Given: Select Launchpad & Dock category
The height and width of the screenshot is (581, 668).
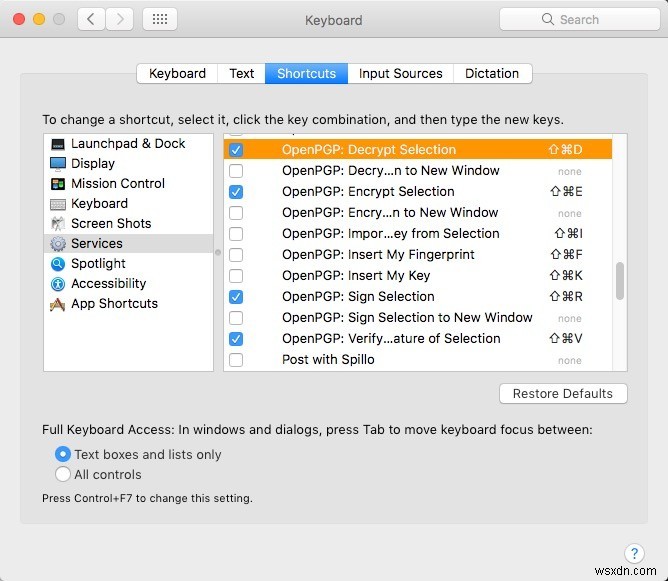Looking at the screenshot, I should pyautogui.click(x=128, y=144).
